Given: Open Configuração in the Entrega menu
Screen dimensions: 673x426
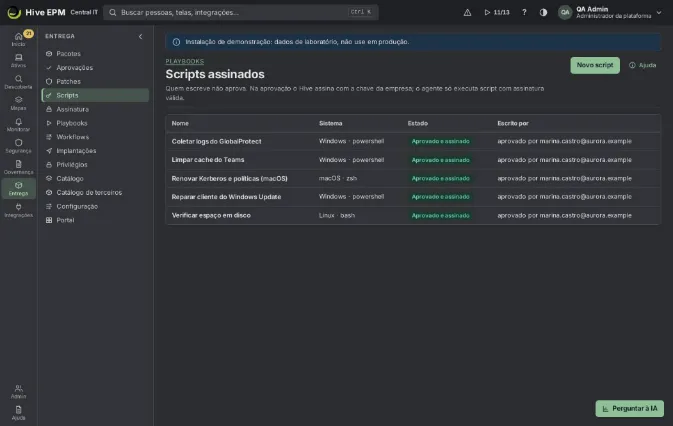Looking at the screenshot, I should pos(95,206).
